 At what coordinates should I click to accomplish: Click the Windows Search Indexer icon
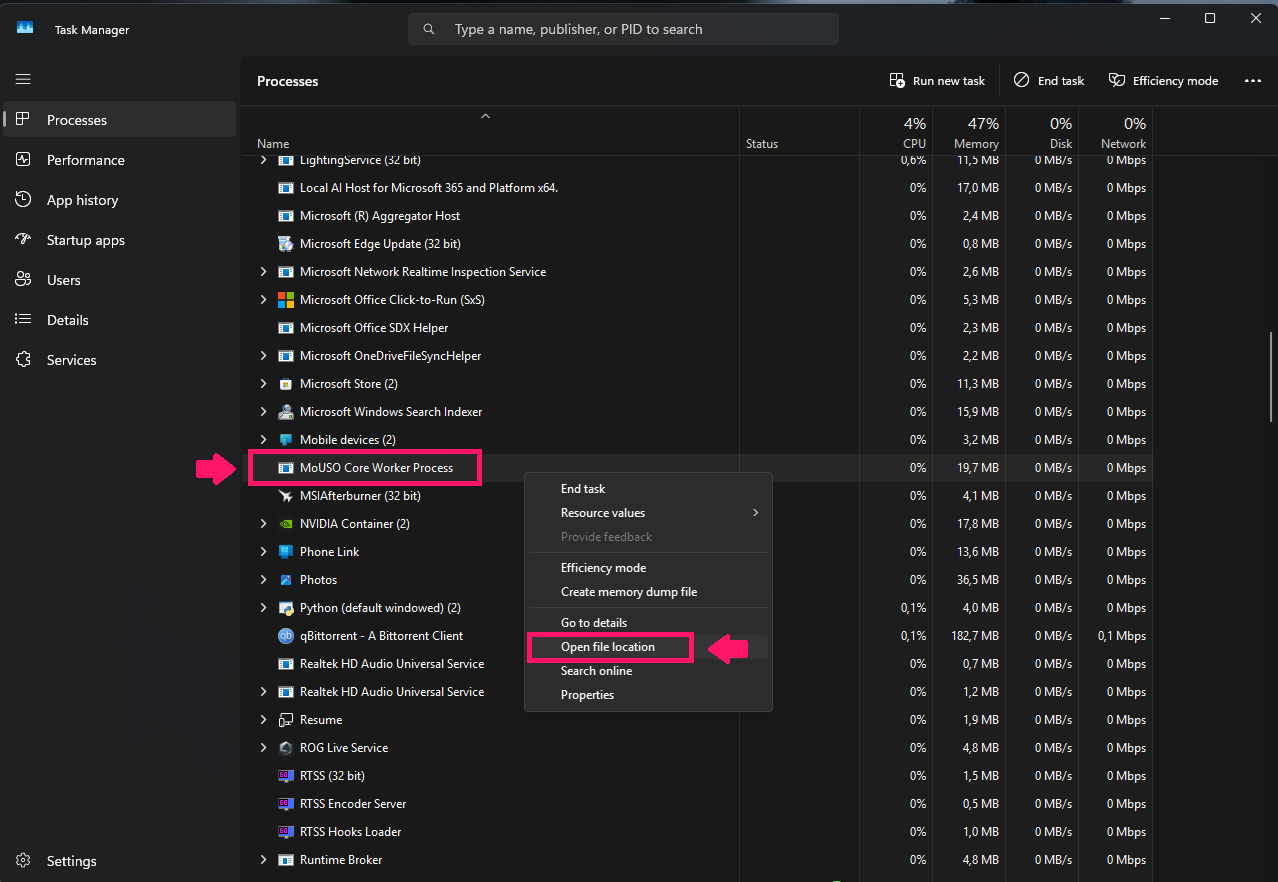[285, 412]
